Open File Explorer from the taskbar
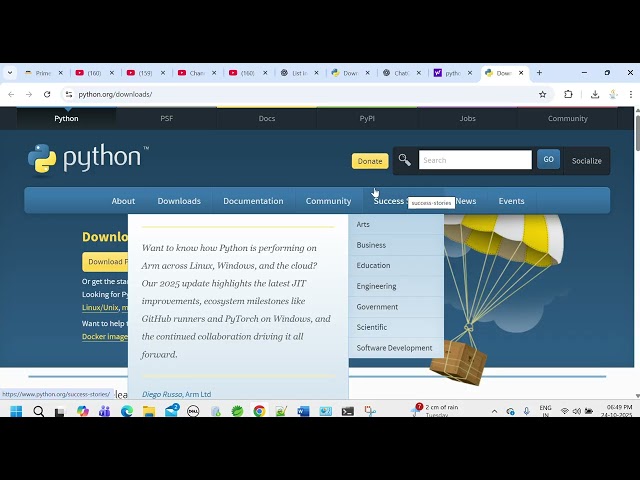This screenshot has width=640, height=480. [x=149, y=411]
